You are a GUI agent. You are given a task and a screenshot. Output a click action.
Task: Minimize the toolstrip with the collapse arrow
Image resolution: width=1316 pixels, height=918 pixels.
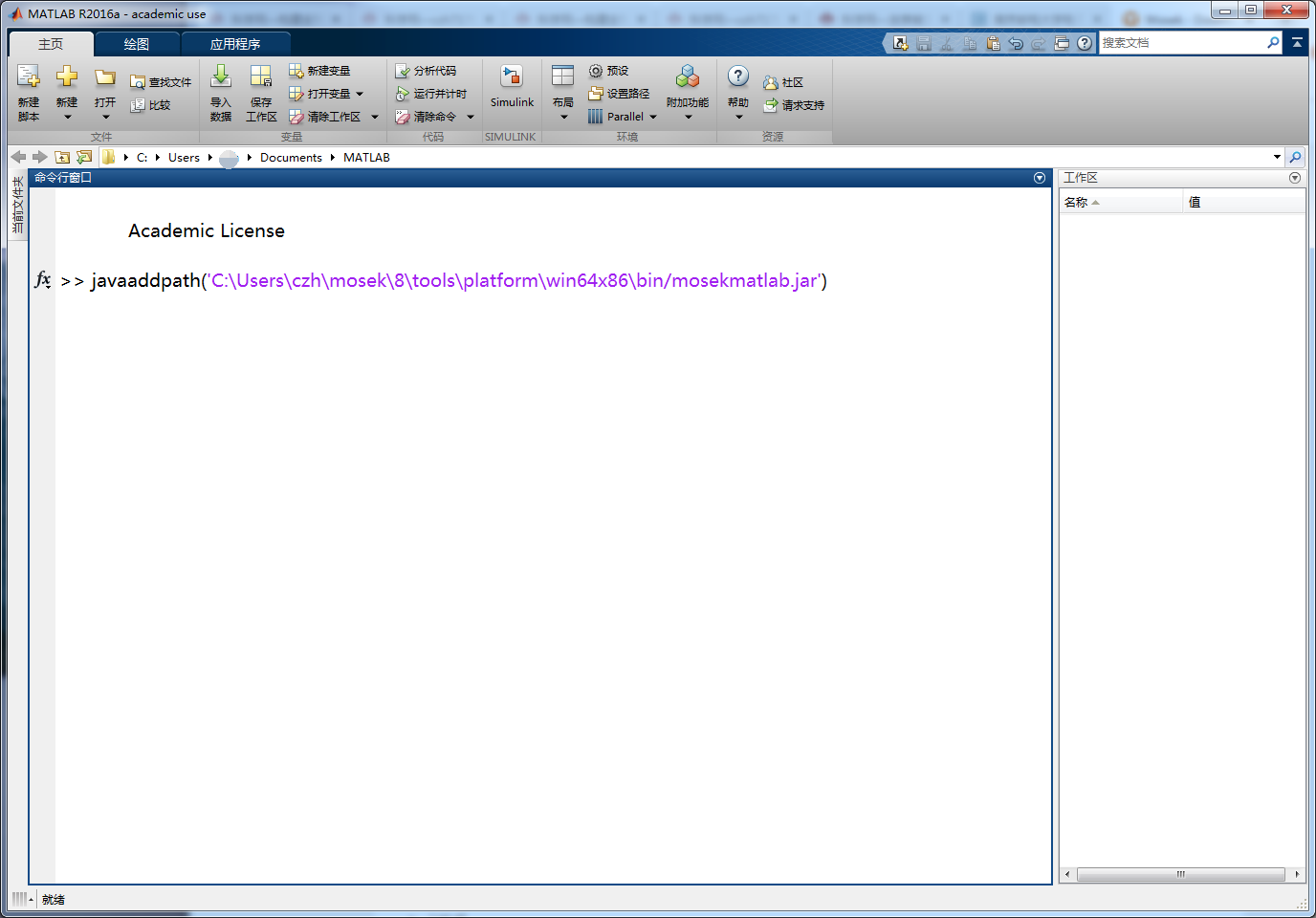pyautogui.click(x=1297, y=42)
